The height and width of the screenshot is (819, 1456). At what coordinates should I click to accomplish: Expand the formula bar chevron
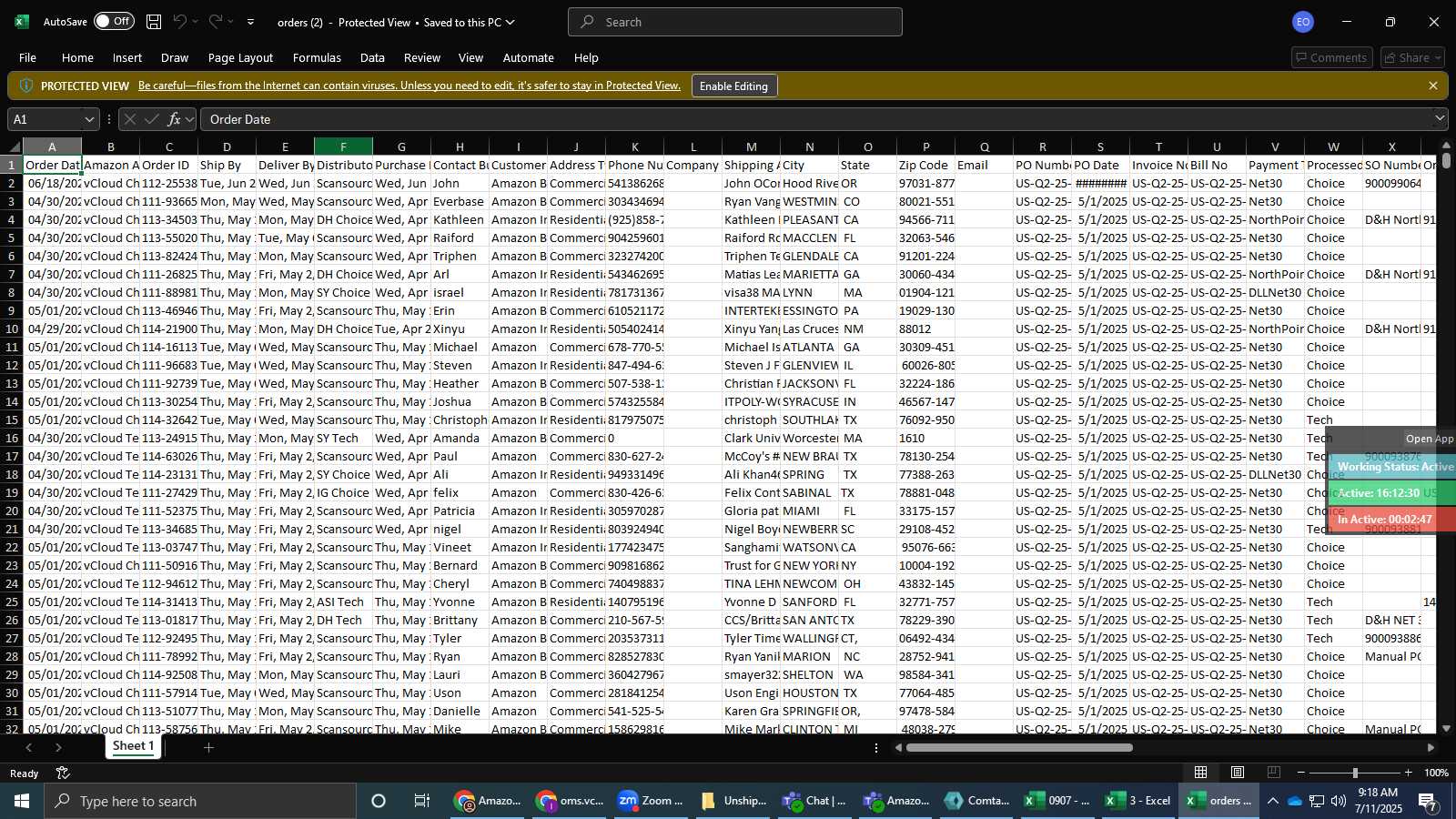(x=1440, y=118)
